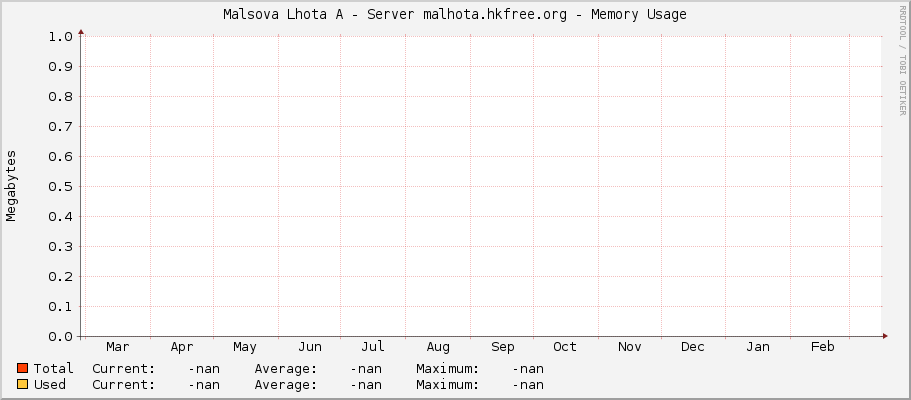The height and width of the screenshot is (400, 911).
Task: Click the May month label
Action: [x=245, y=348]
